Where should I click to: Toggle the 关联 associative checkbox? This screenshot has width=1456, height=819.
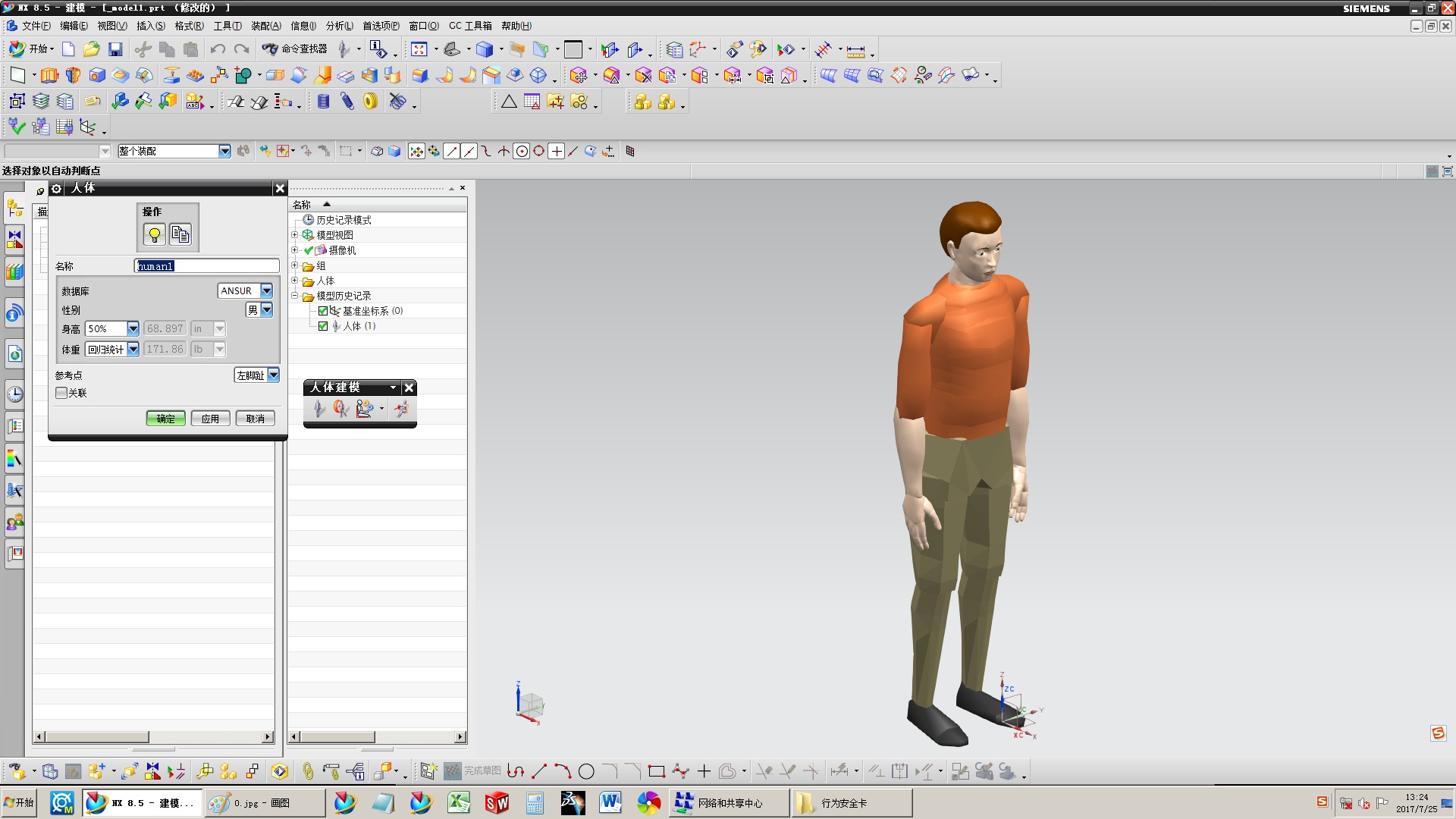coord(61,393)
